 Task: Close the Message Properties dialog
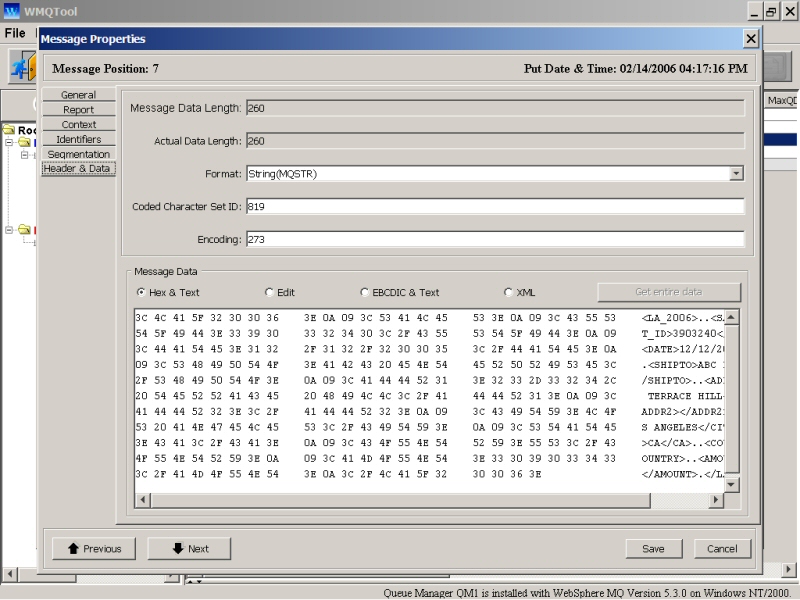pos(751,39)
